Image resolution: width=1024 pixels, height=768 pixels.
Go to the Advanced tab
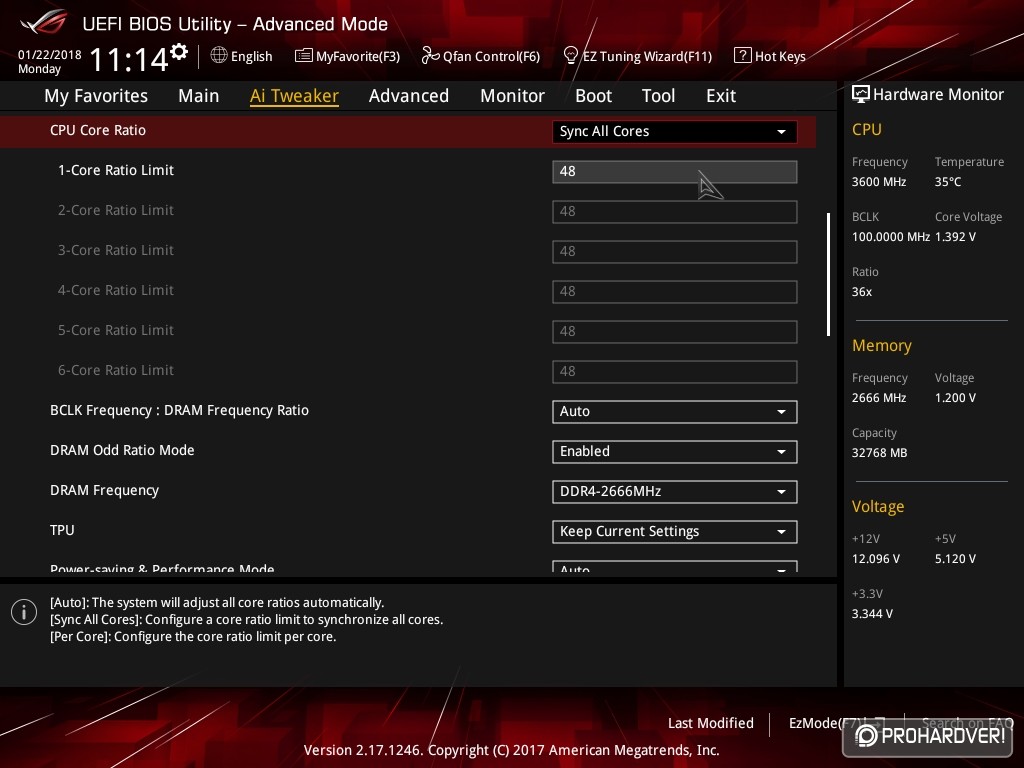pos(409,96)
